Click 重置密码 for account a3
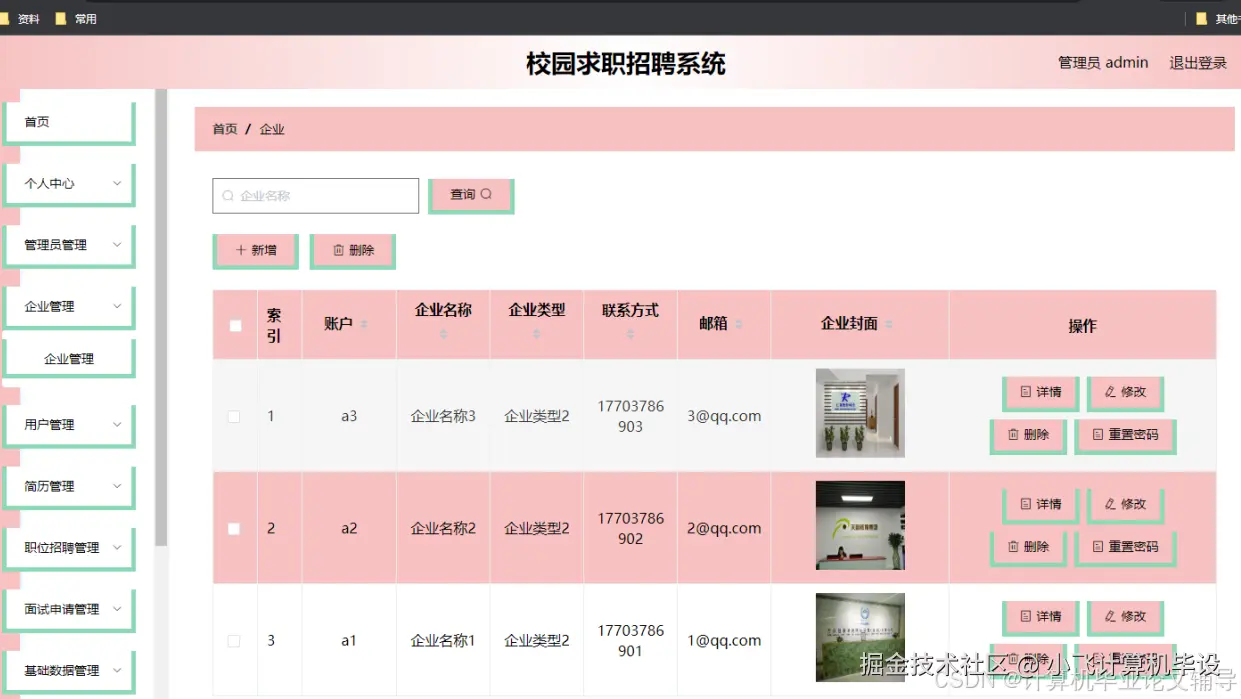Image resolution: width=1241 pixels, height=699 pixels. coord(1125,436)
